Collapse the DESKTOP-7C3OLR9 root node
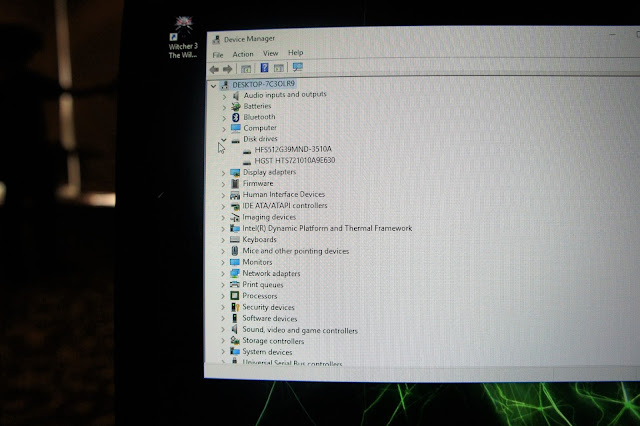Screen dimensions: 640x426 tap(213, 86)
